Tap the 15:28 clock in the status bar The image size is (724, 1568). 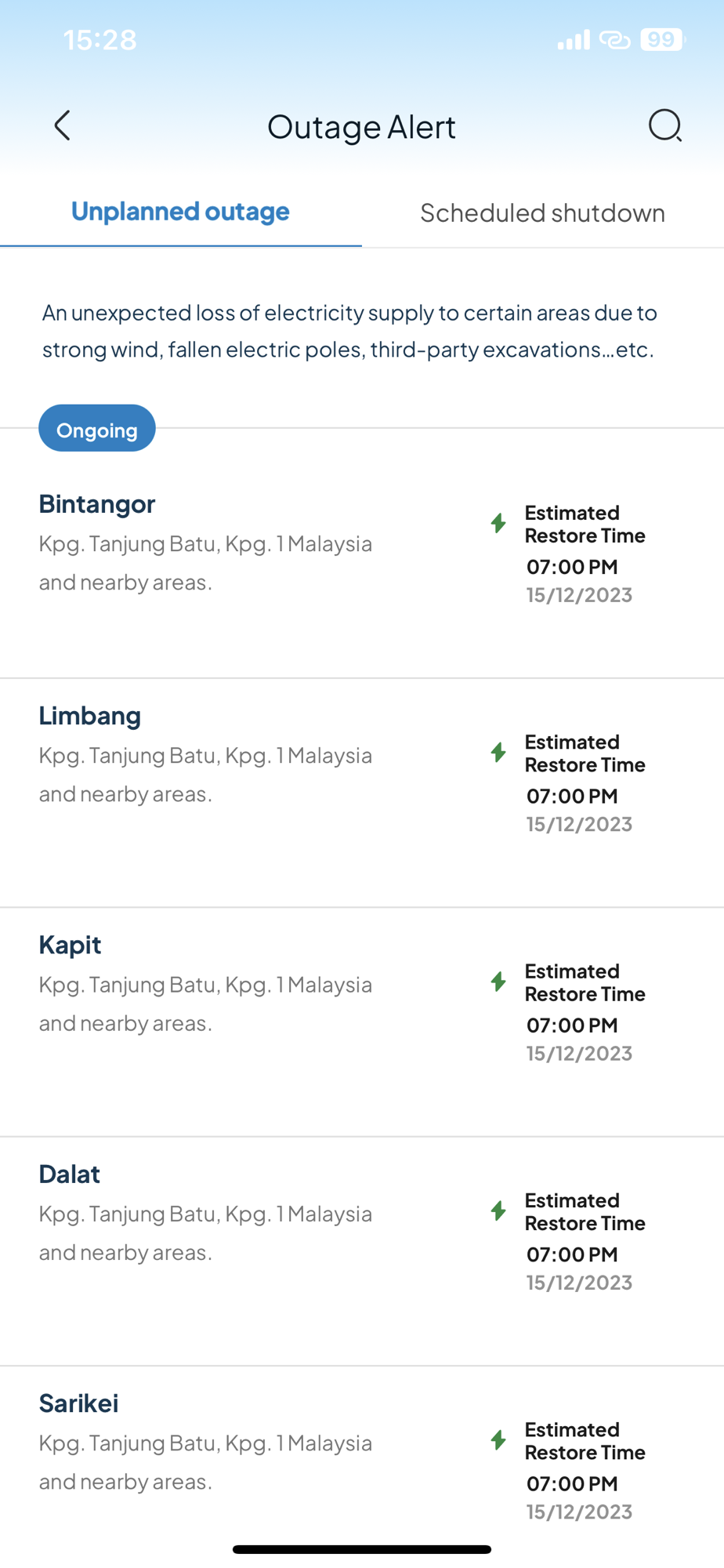click(x=100, y=40)
